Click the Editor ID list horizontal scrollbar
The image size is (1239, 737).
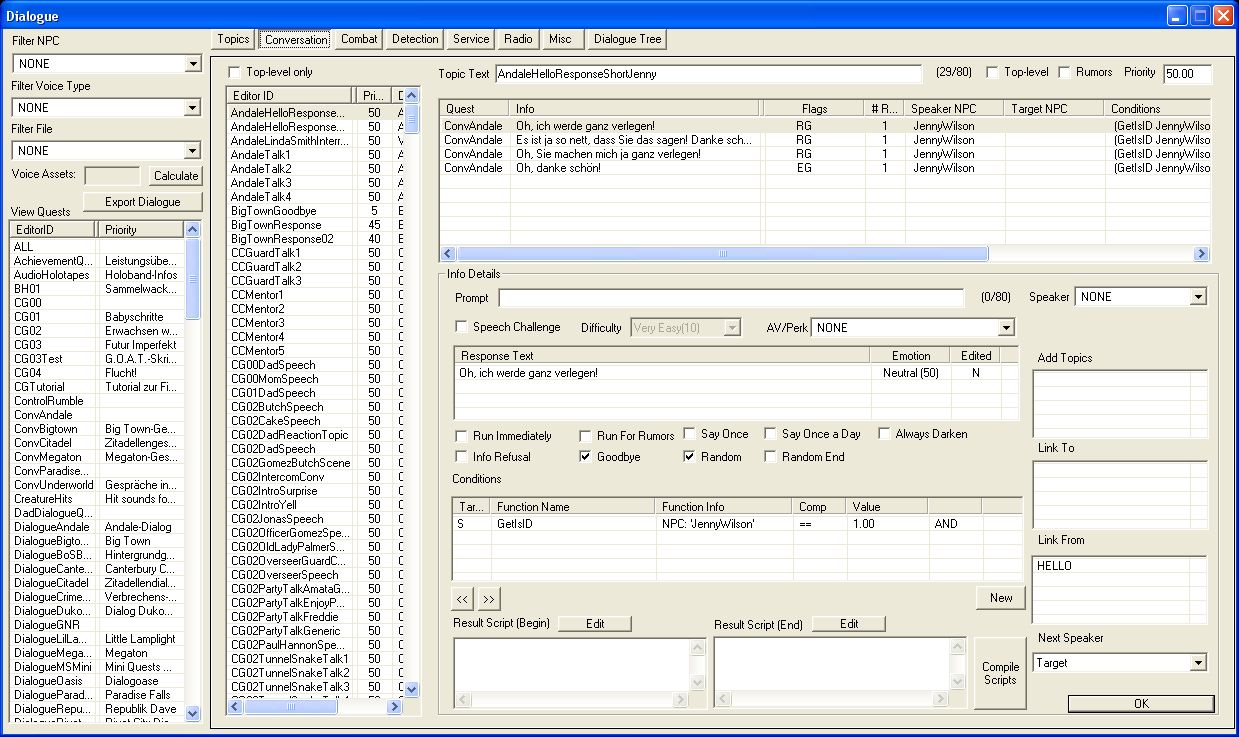(x=315, y=706)
